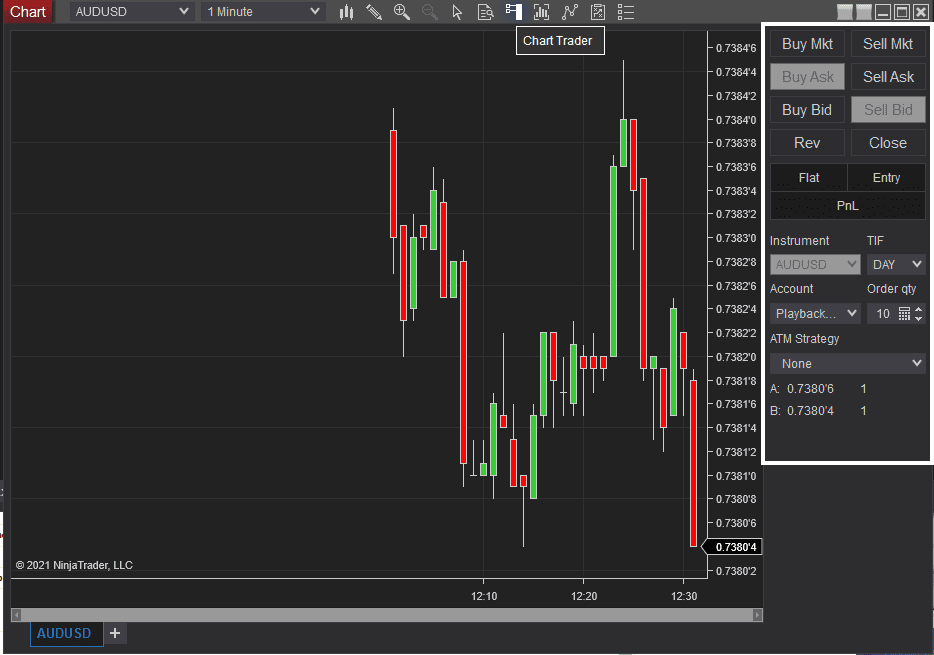Viewport: 934px width, 655px height.
Task: Open the 1 Minute interval dropdown
Action: [263, 11]
